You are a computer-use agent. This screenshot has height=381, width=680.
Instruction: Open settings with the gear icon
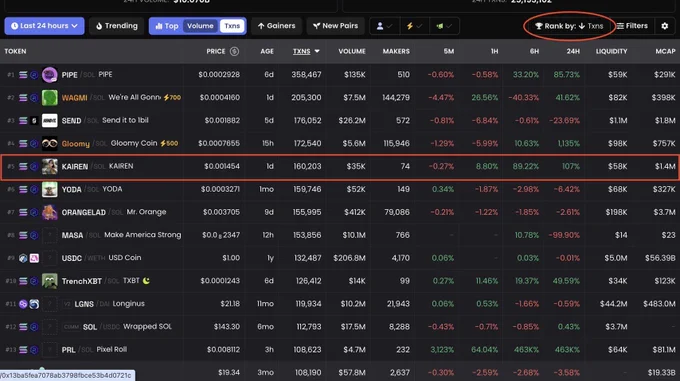(x=665, y=26)
